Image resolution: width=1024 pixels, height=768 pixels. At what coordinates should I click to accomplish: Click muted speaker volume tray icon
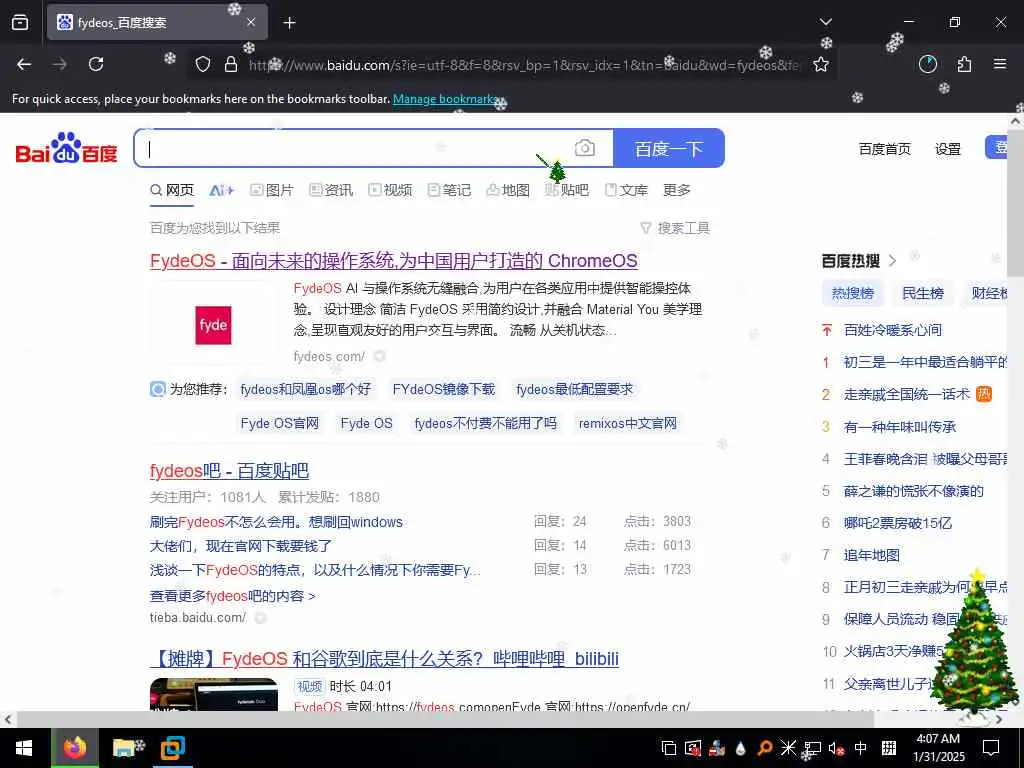point(836,748)
